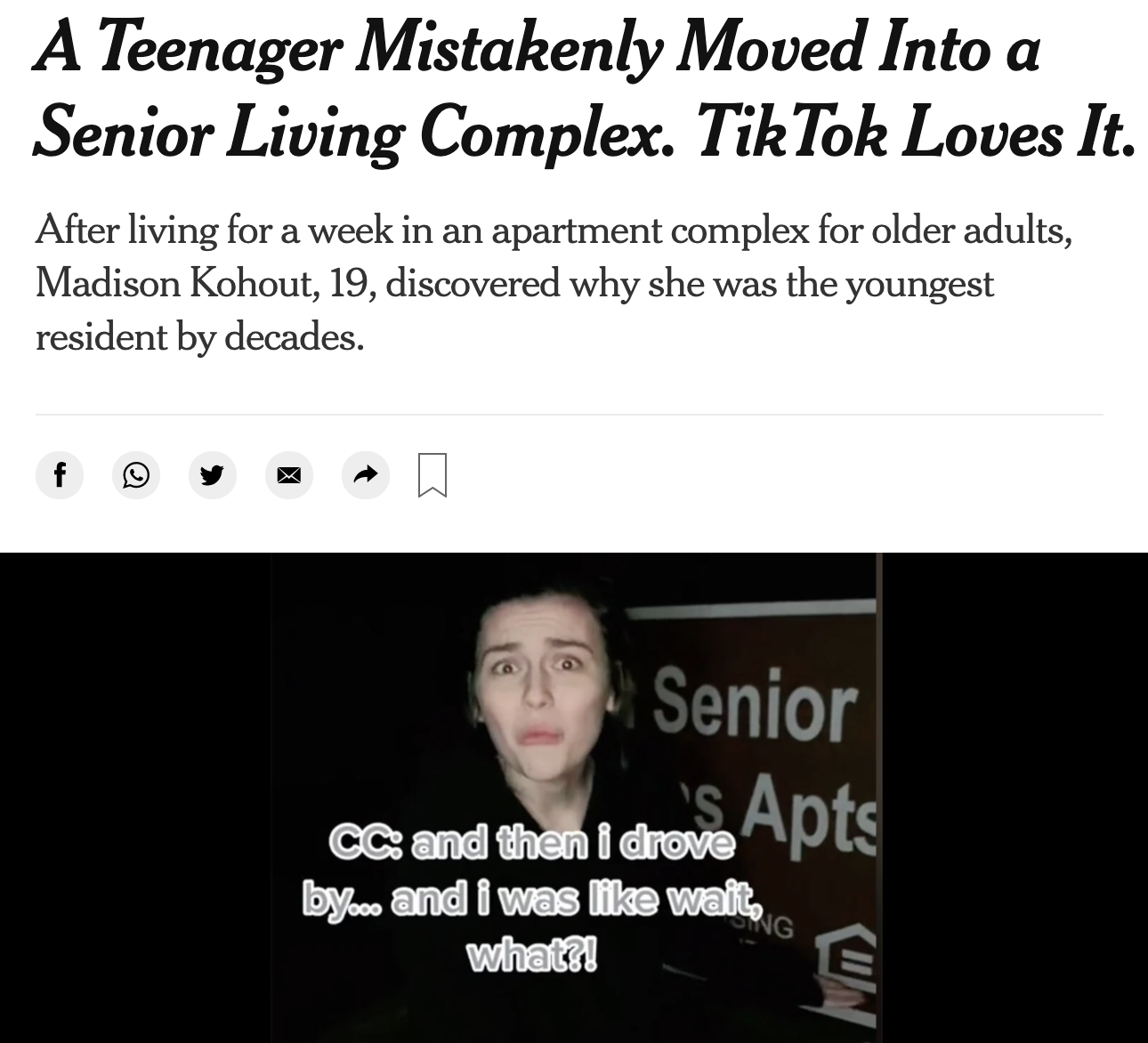Bookmark this article for later

(x=433, y=474)
